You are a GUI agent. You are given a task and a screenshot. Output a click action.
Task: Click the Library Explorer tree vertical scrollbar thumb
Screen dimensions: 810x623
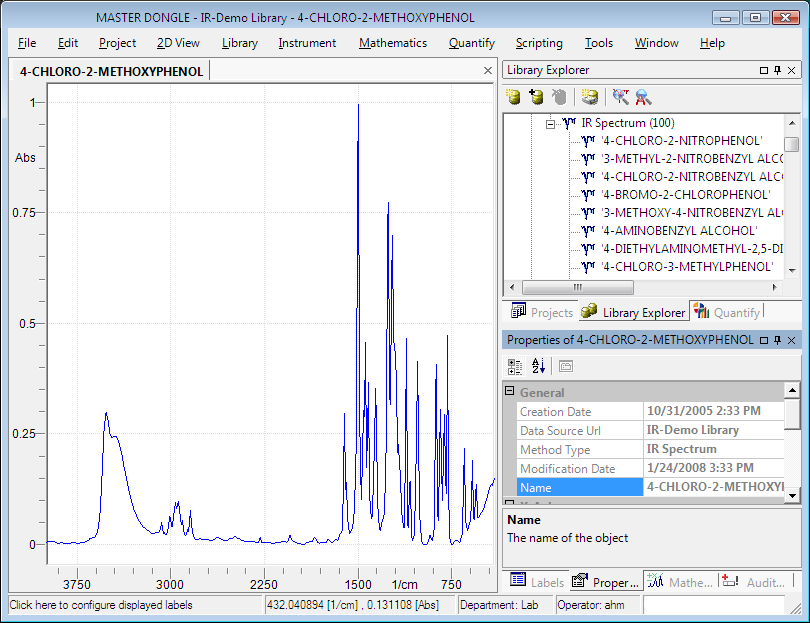coord(791,144)
